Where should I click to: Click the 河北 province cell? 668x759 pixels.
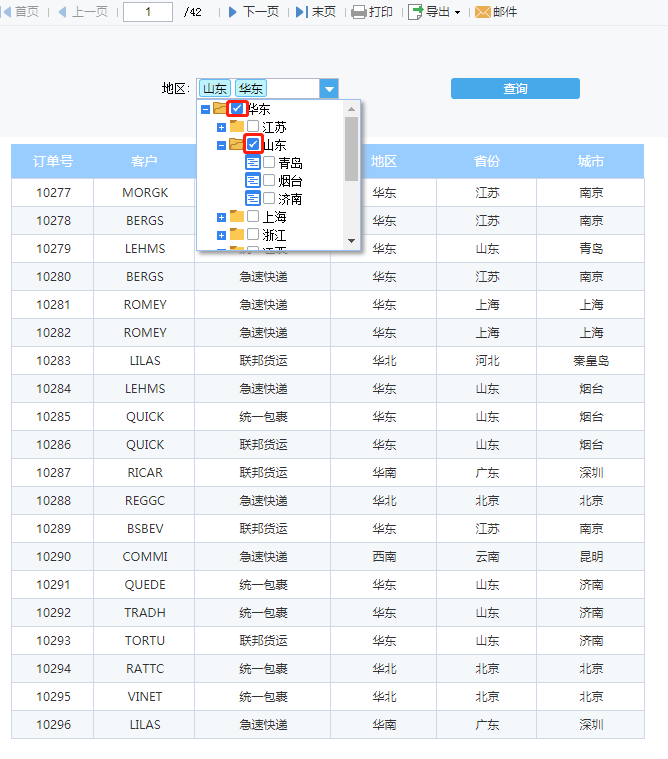[x=486, y=361]
